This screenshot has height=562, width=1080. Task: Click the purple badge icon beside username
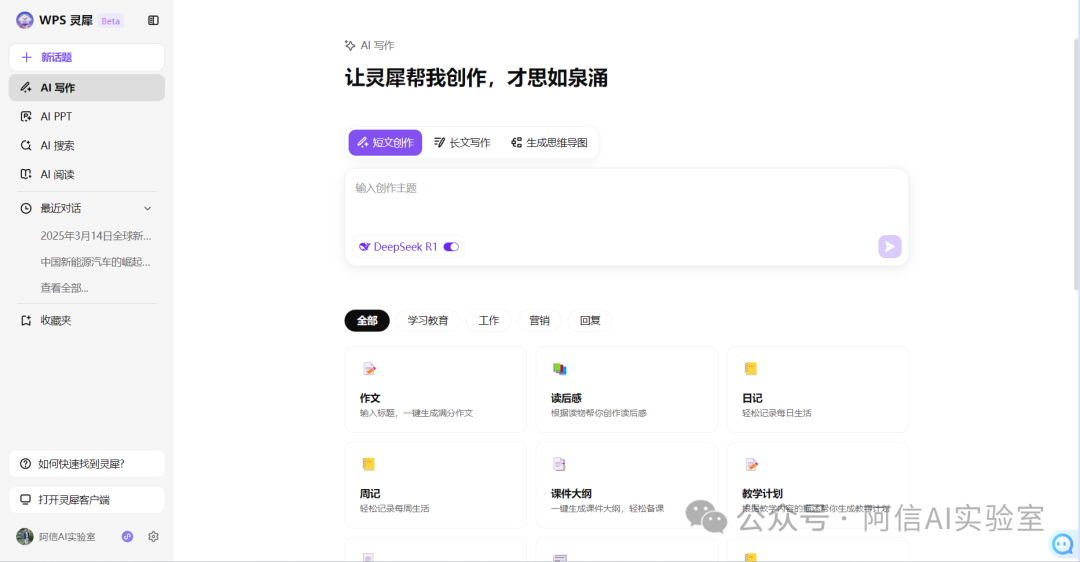[127, 537]
